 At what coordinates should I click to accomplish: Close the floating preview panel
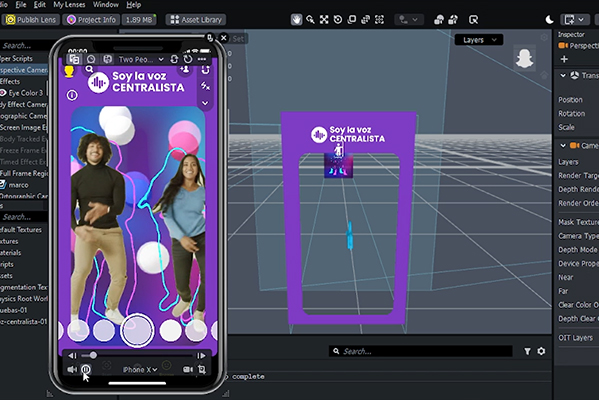pyautogui.click(x=223, y=38)
